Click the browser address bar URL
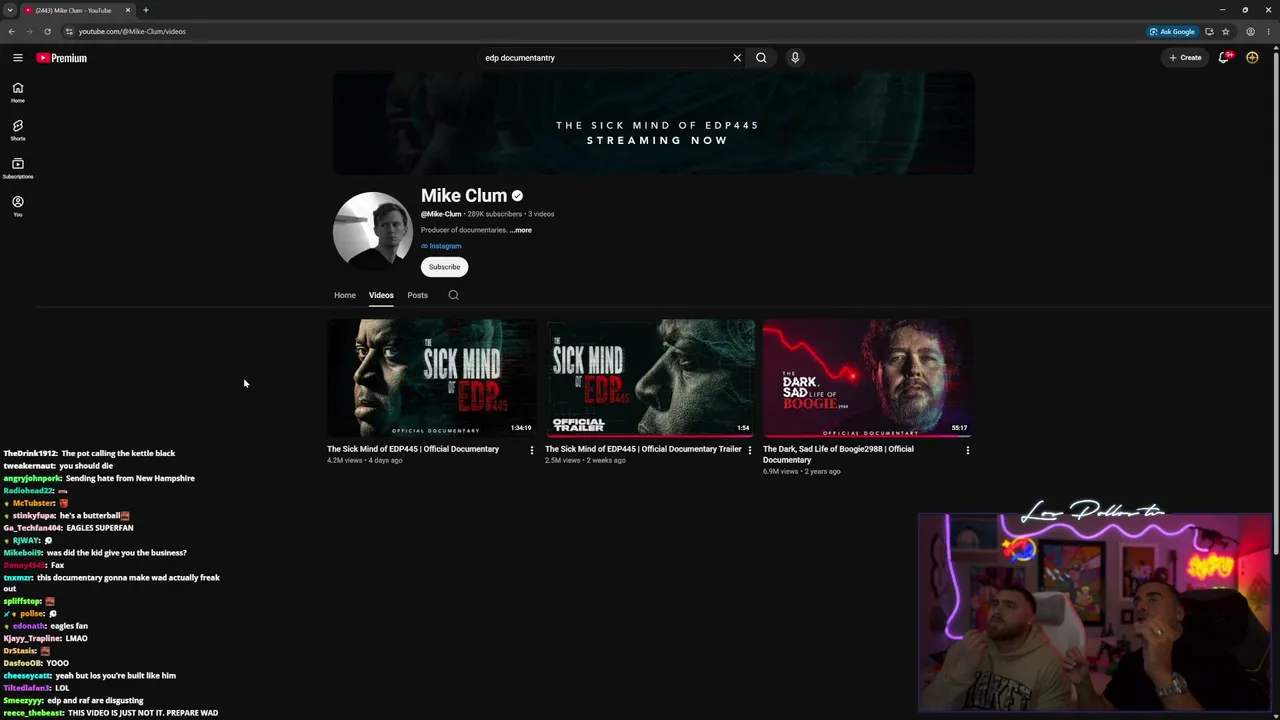The height and width of the screenshot is (720, 1280). tap(132, 31)
